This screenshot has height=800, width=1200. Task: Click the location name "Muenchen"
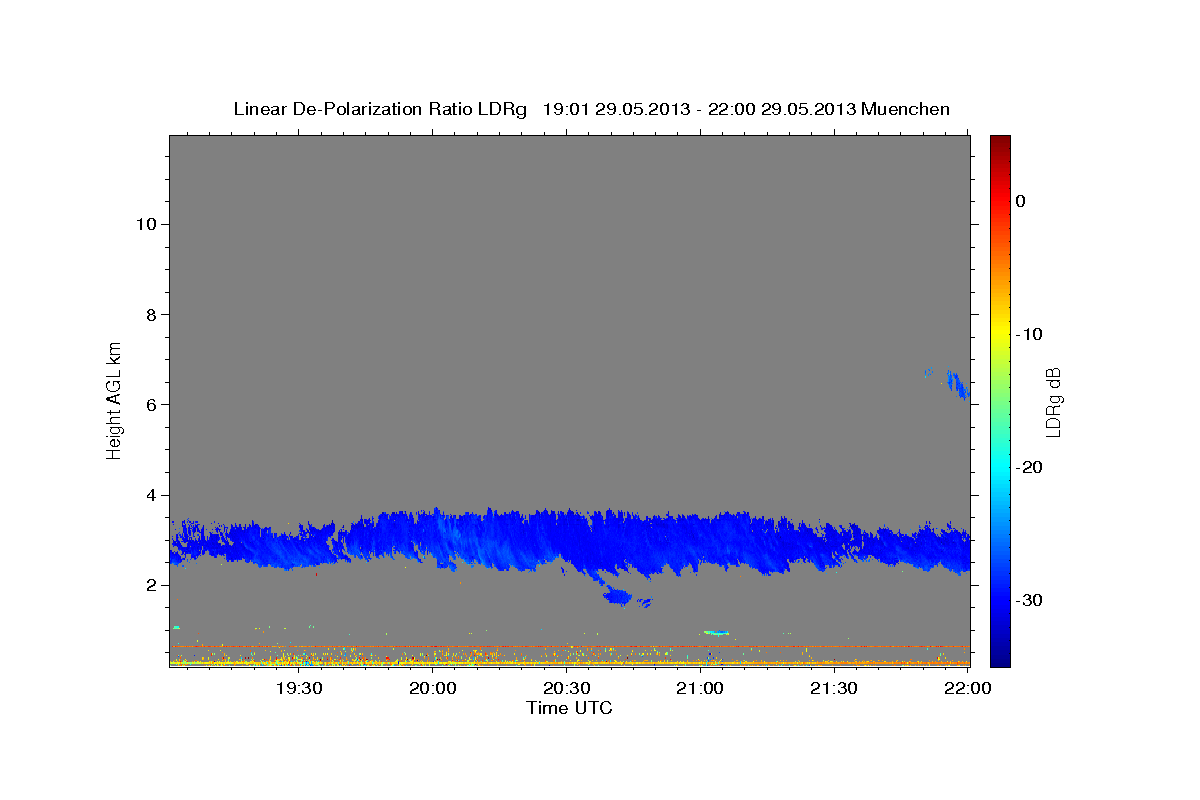pyautogui.click(x=906, y=109)
